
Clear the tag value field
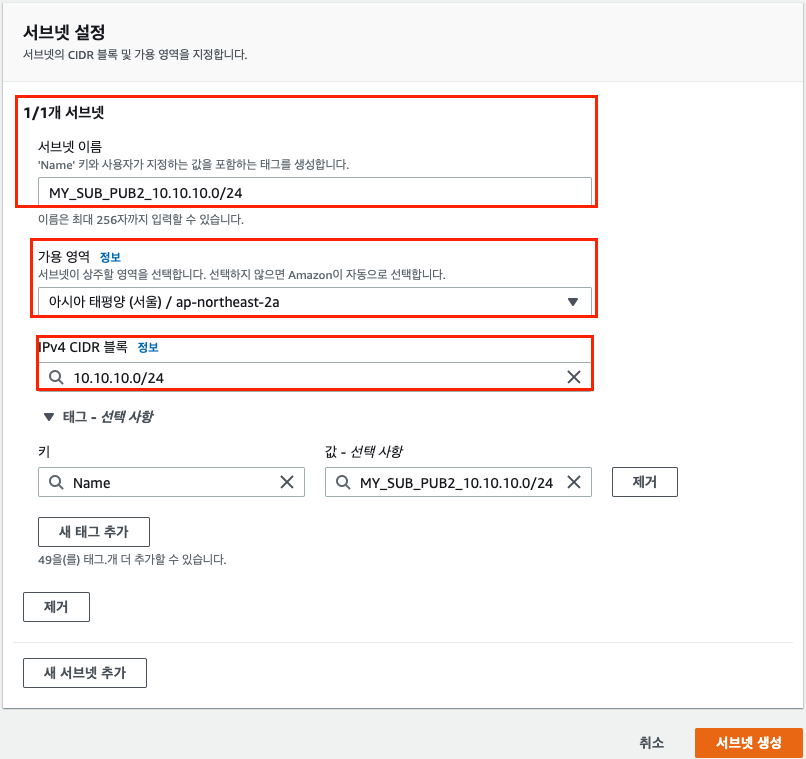point(574,482)
